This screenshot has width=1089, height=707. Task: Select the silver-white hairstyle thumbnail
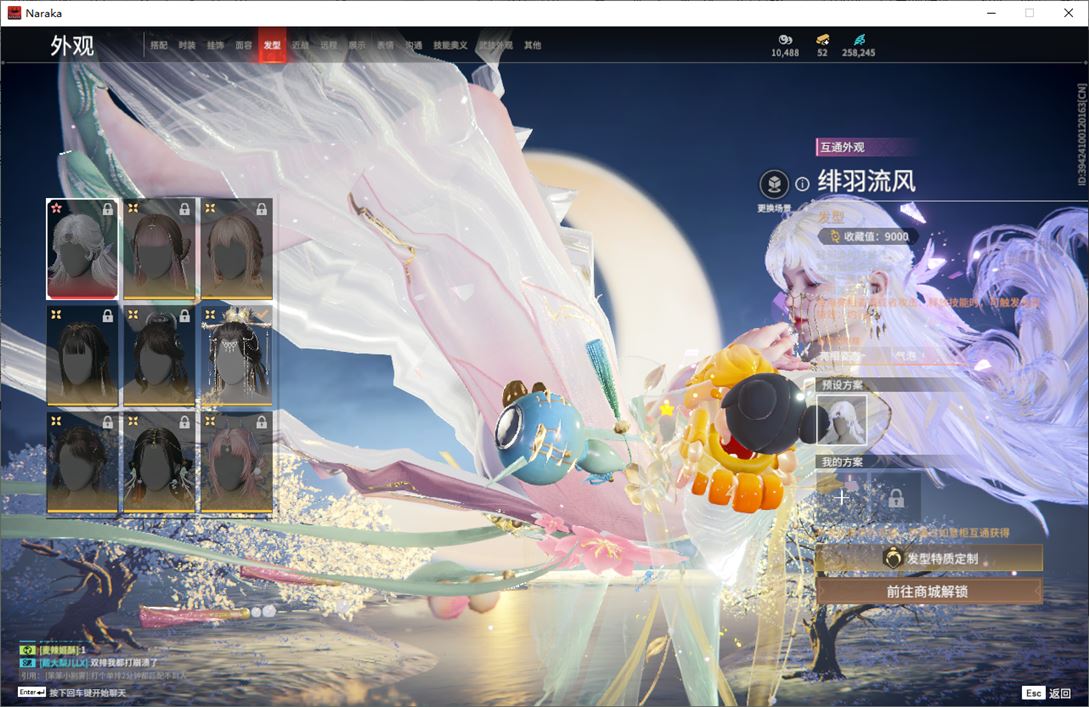(82, 248)
